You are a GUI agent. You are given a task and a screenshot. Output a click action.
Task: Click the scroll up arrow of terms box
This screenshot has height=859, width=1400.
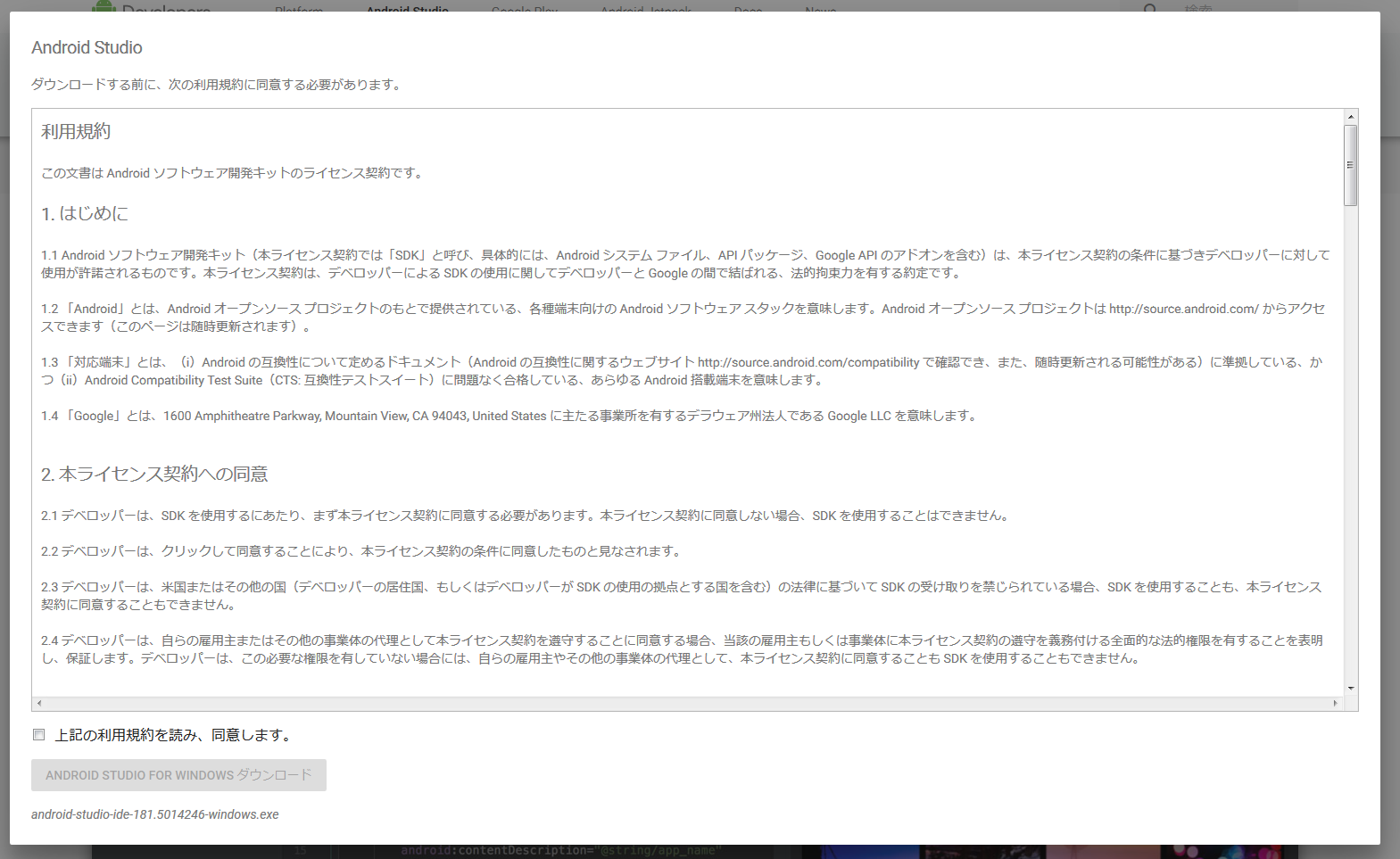coord(1351,117)
